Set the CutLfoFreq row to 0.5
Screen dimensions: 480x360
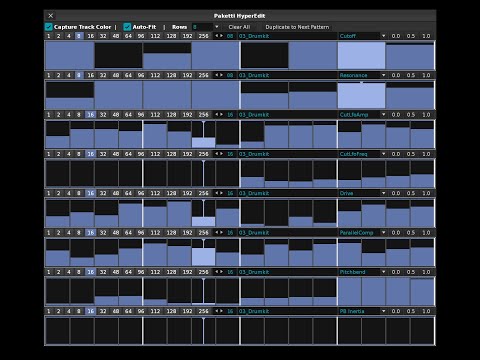411,154
